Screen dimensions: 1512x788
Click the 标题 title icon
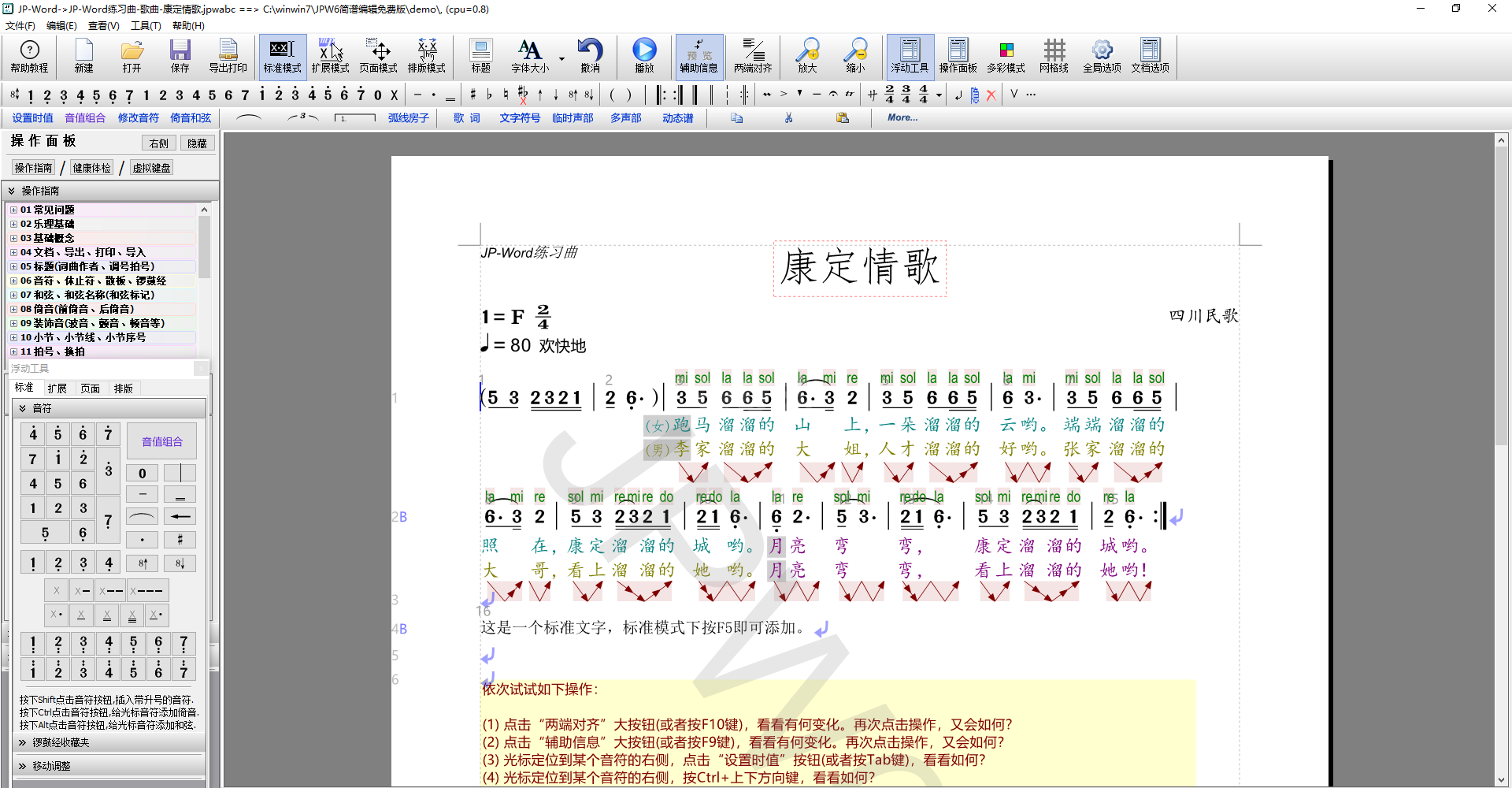point(481,57)
